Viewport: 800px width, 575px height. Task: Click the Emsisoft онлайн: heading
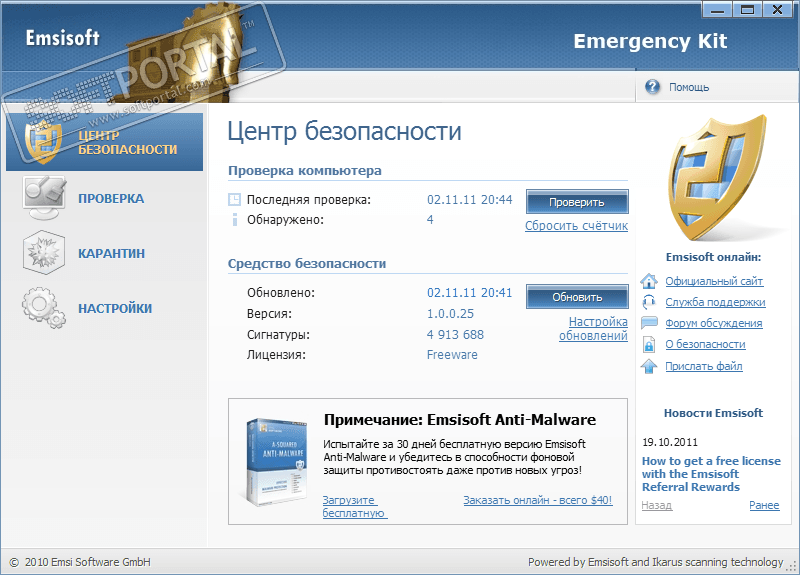tap(713, 257)
